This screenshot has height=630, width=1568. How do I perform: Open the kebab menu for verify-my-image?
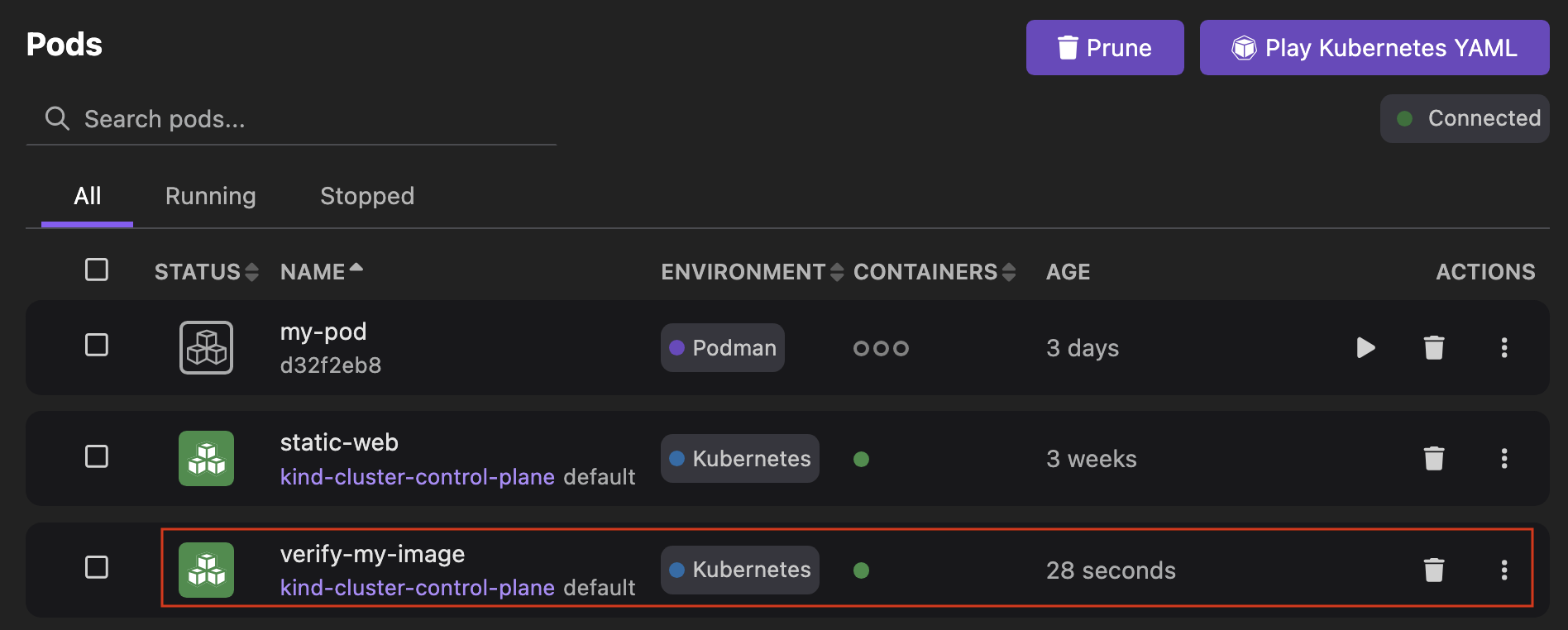coord(1504,570)
